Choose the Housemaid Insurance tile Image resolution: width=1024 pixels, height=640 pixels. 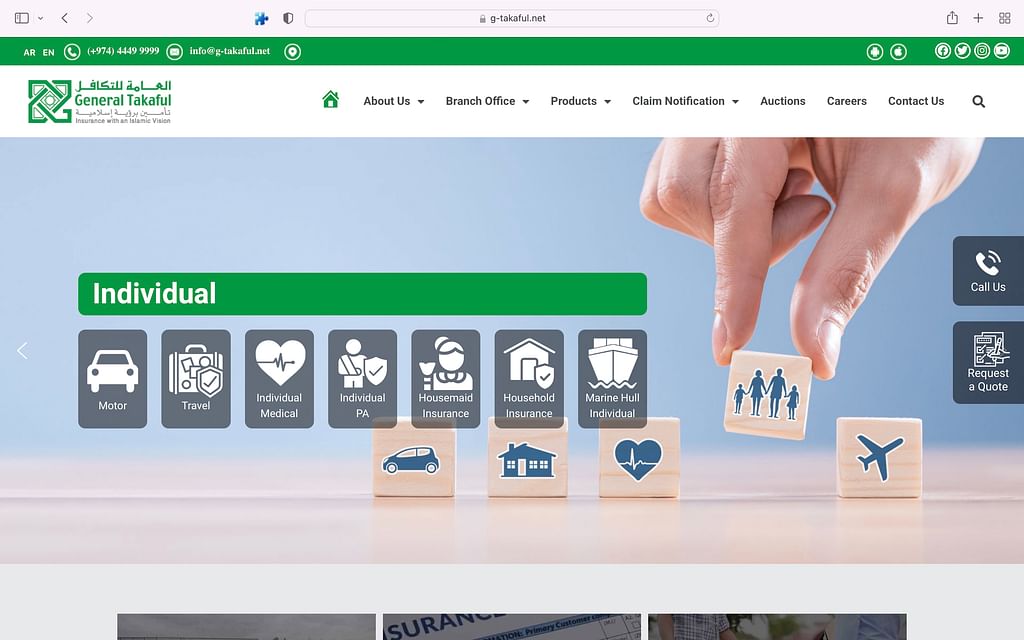tap(445, 379)
